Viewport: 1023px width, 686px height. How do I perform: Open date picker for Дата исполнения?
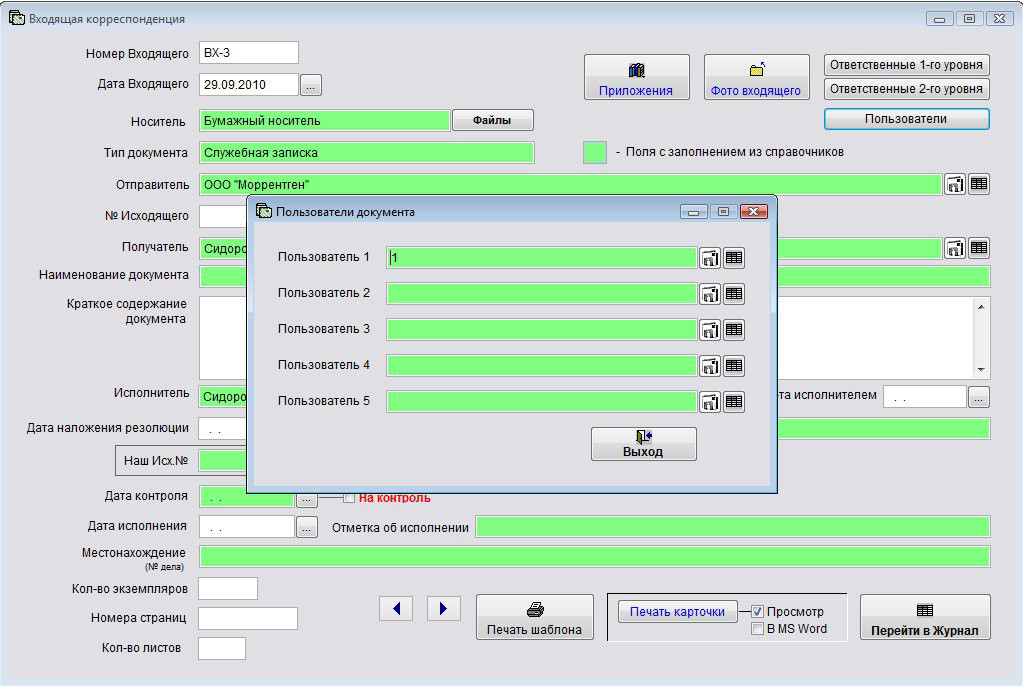click(307, 527)
